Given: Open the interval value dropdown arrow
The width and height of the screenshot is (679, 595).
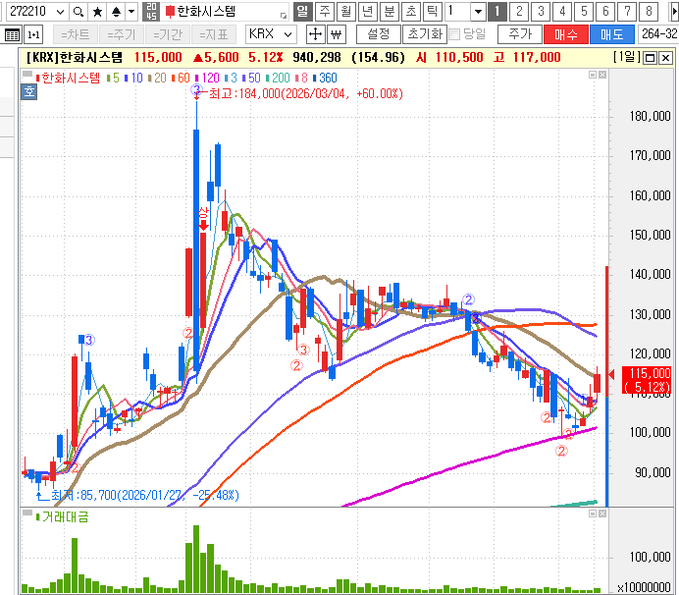Looking at the screenshot, I should (478, 12).
